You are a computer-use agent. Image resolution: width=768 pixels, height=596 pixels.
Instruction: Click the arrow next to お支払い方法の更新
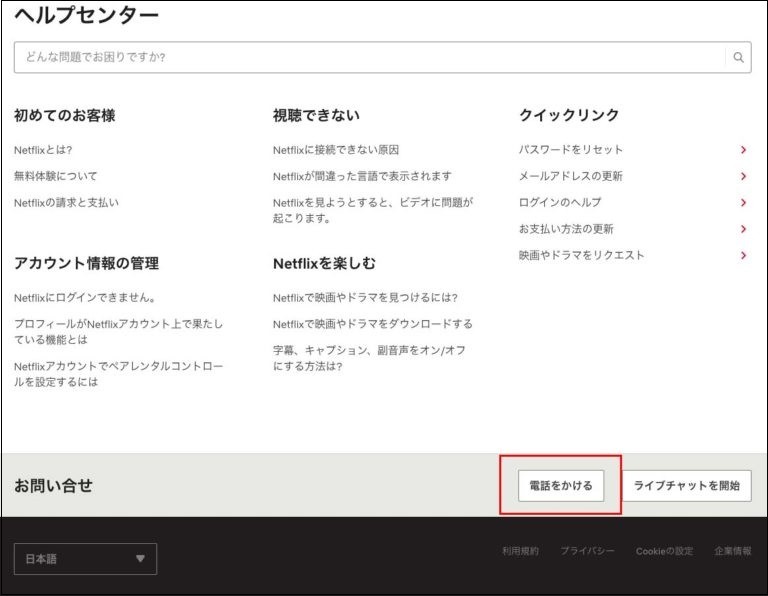coord(744,229)
